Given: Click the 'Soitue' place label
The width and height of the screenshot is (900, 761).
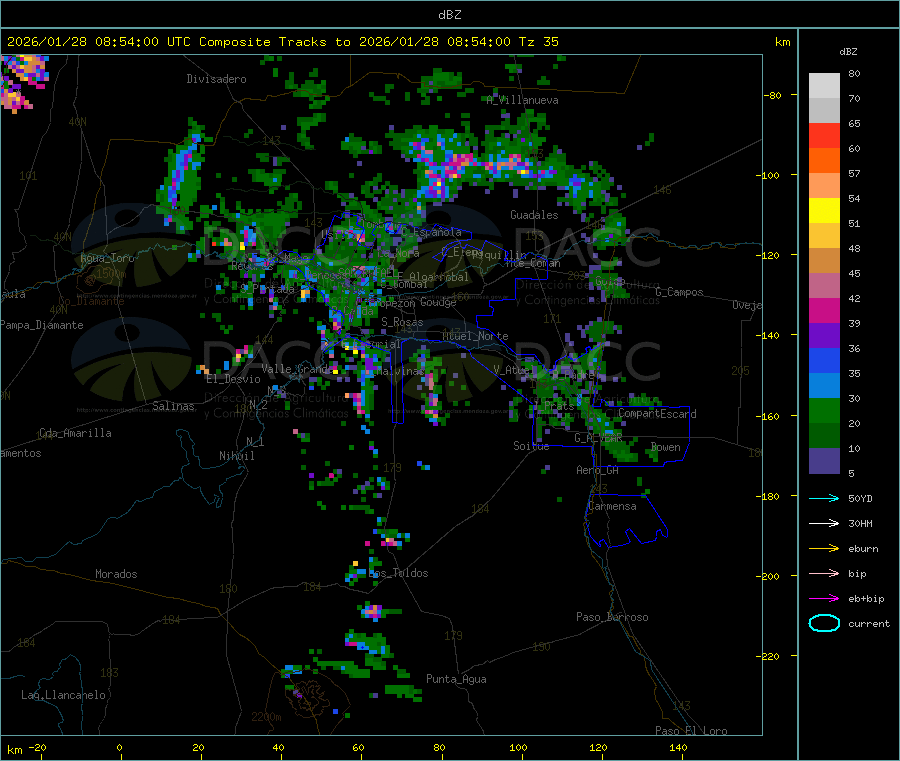Looking at the screenshot, I should point(532,446).
